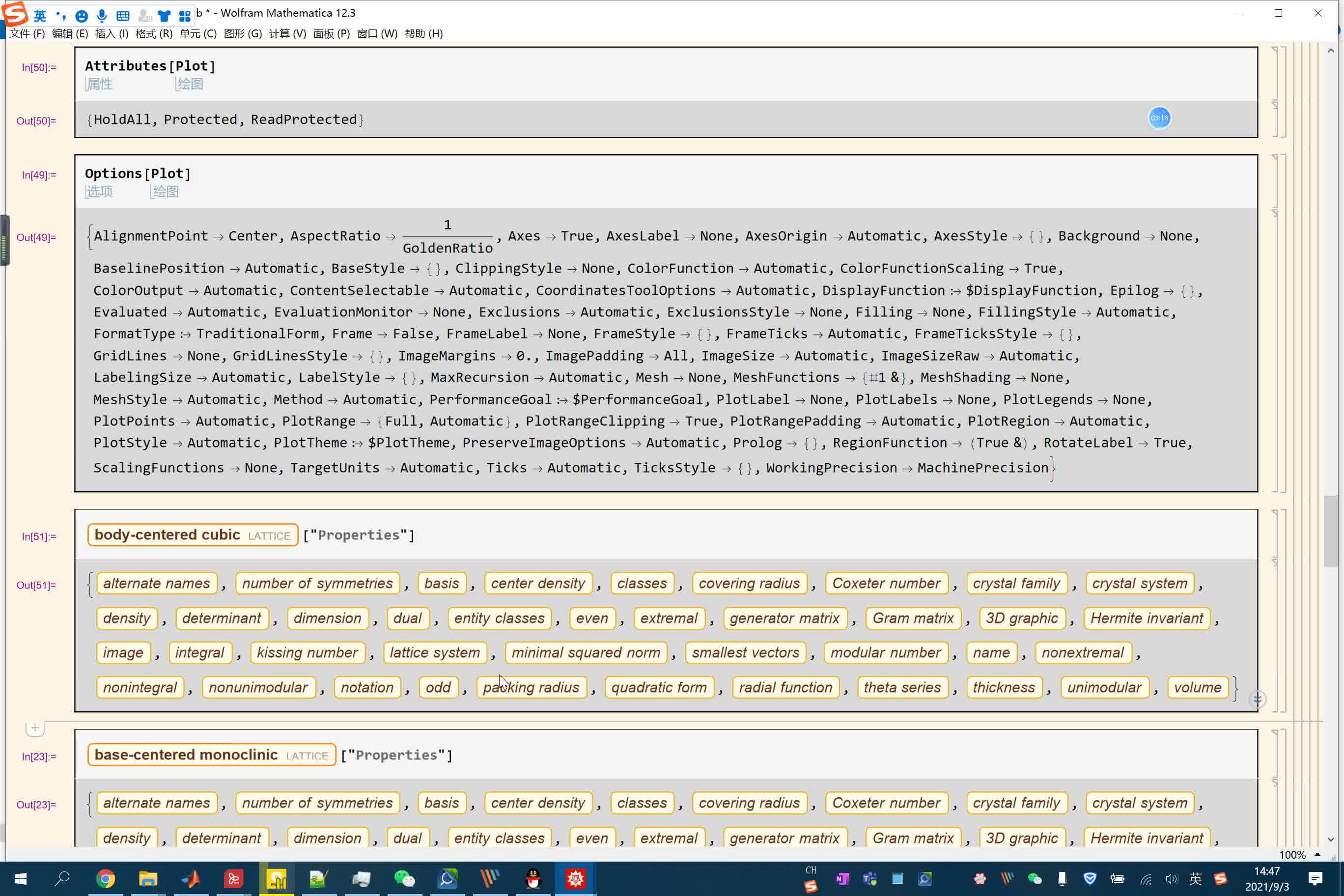Select the crystal system property tag
Image resolution: width=1344 pixels, height=896 pixels.
coord(1140,583)
